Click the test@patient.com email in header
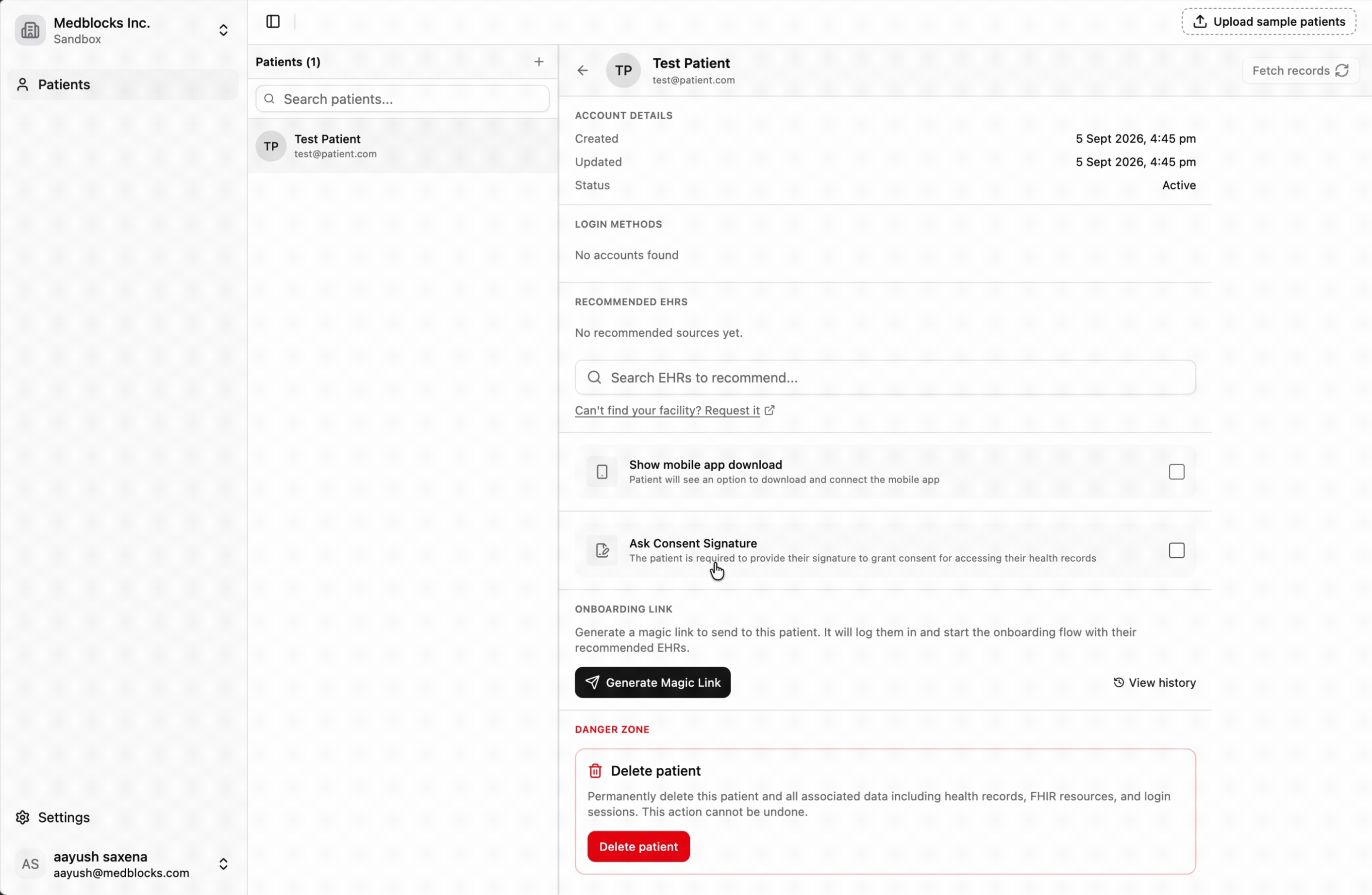Screen dimensions: 1372x895 693,80
